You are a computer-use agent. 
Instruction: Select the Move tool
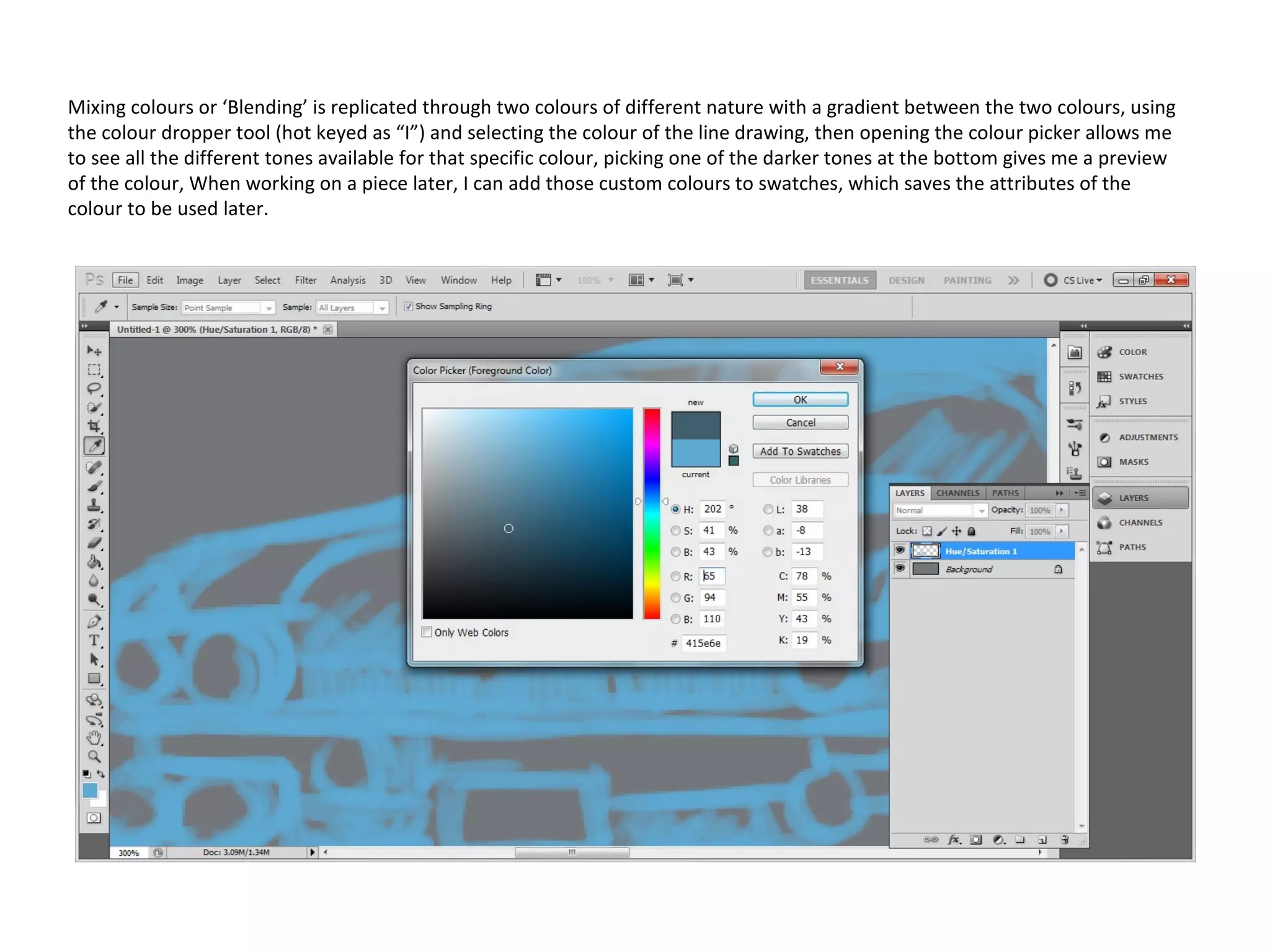coord(94,351)
